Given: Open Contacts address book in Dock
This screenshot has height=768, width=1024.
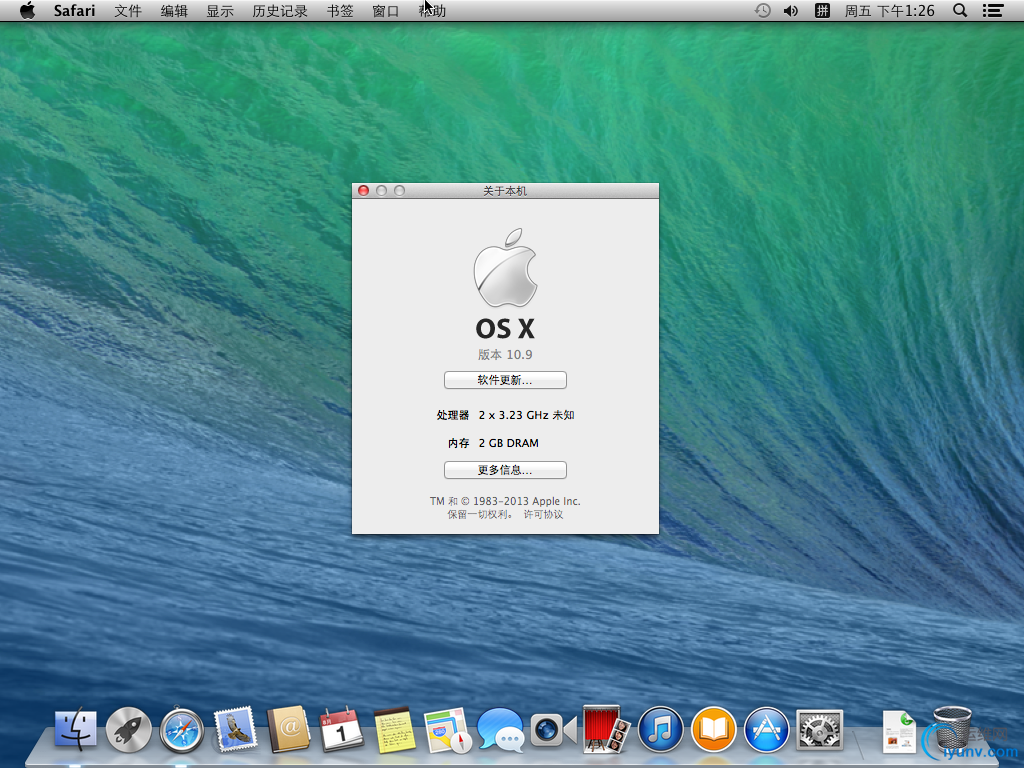Looking at the screenshot, I should [288, 729].
